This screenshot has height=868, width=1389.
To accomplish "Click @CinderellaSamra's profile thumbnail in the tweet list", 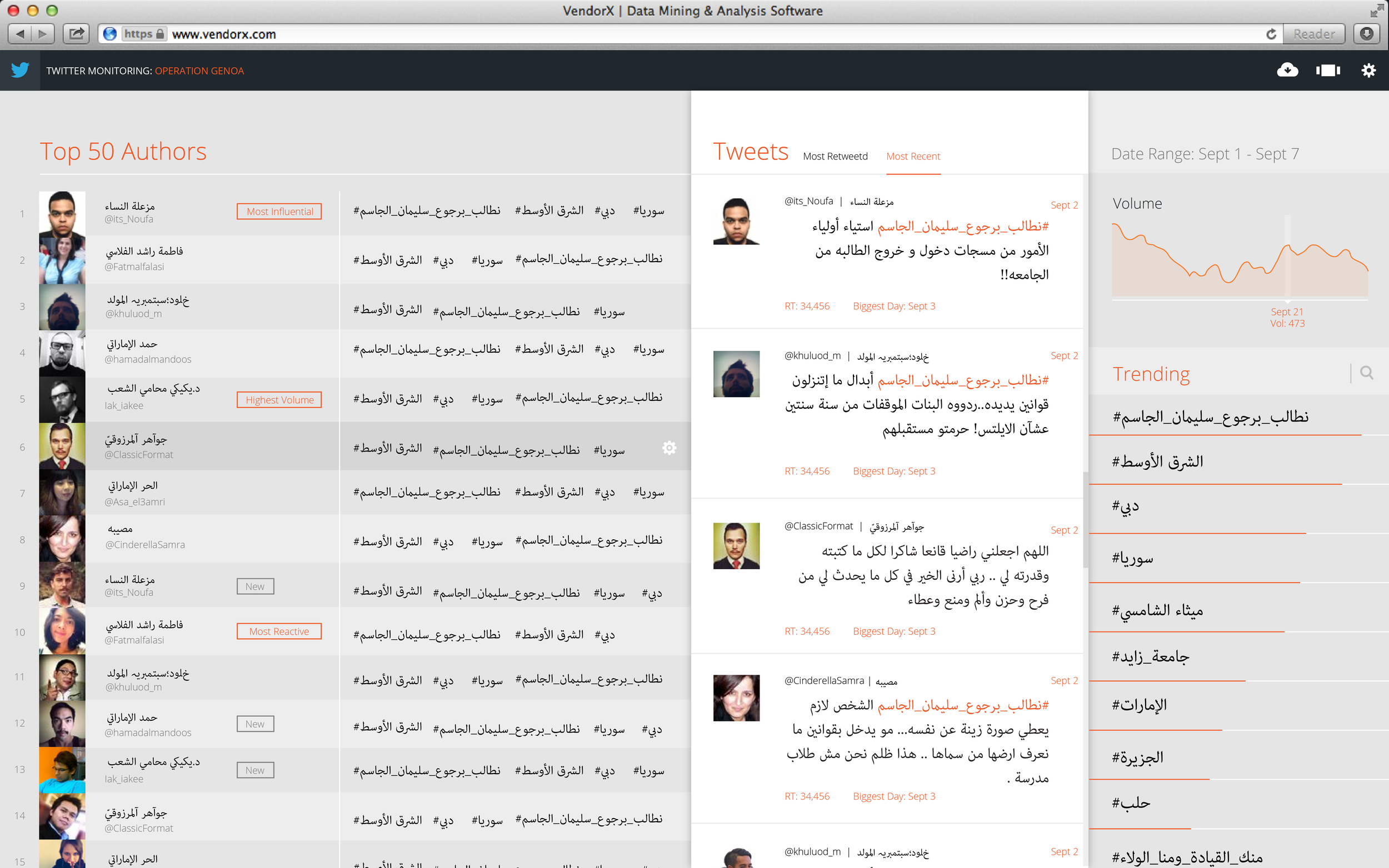I will 737,698.
